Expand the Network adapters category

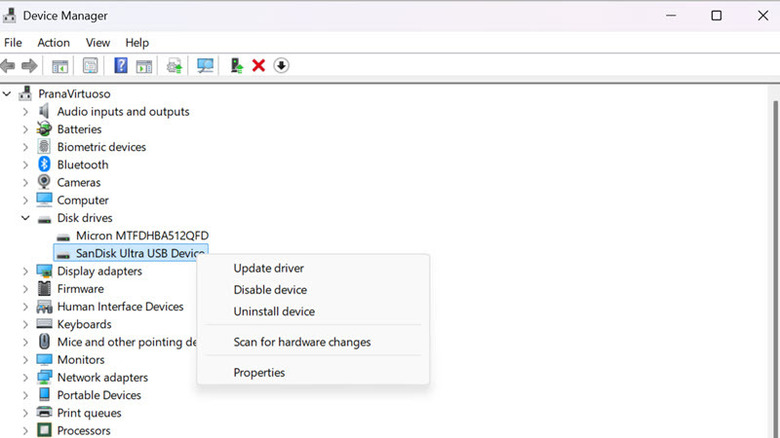pyautogui.click(x=25, y=378)
